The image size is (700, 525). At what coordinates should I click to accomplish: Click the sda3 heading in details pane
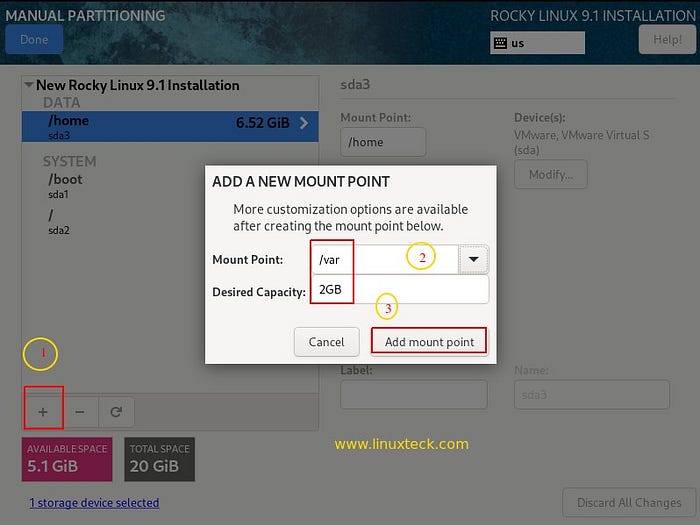point(355,84)
